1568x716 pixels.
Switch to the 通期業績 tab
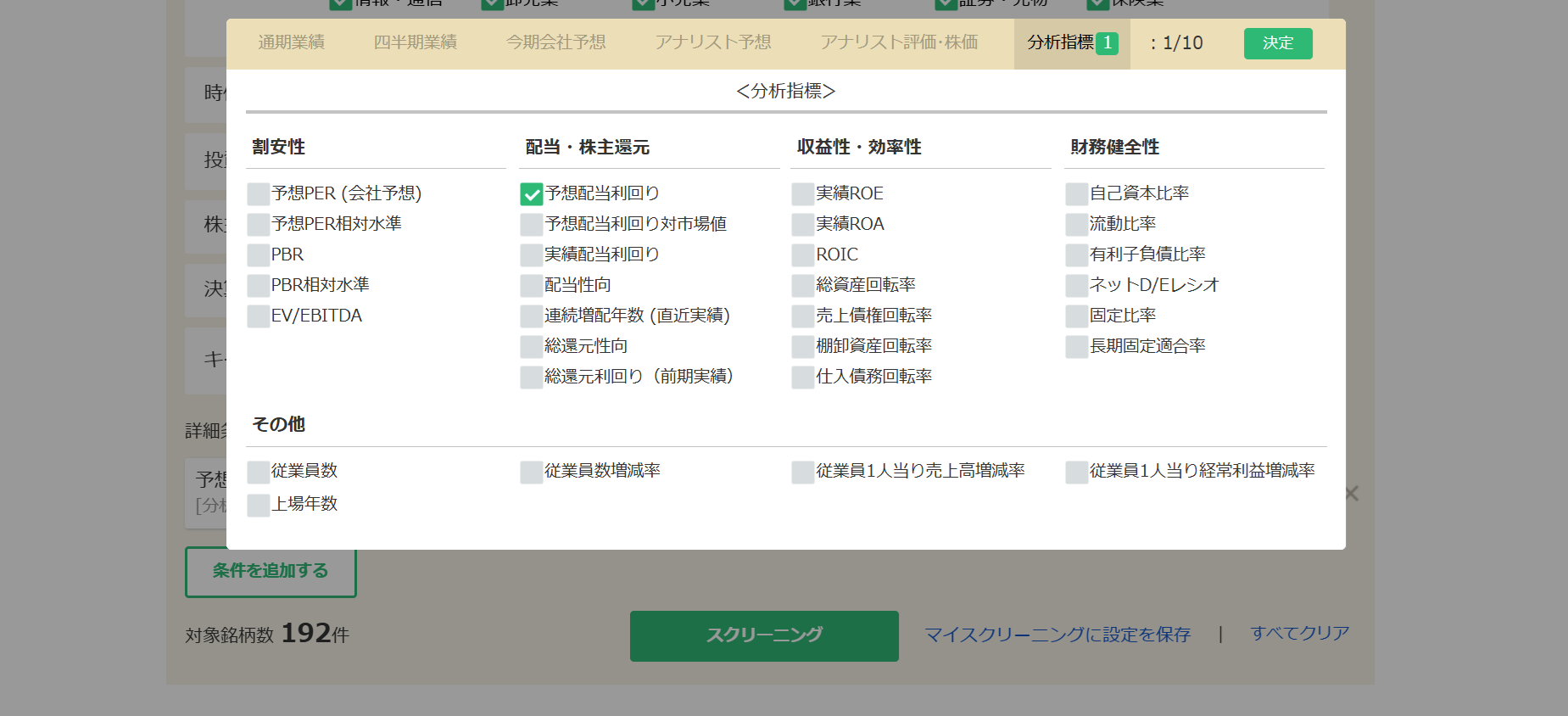pos(291,42)
